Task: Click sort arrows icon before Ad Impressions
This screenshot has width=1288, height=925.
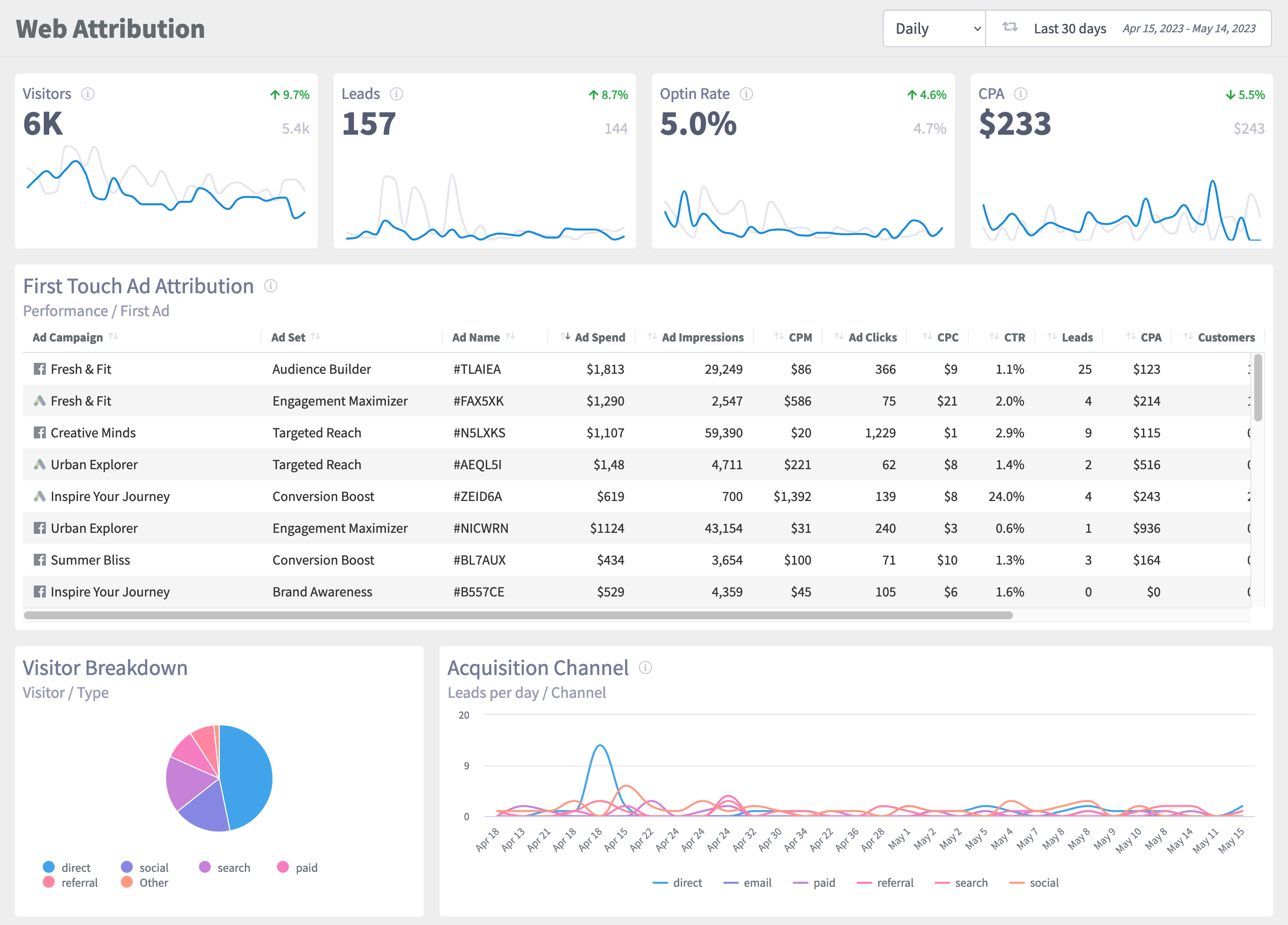Action: point(652,336)
